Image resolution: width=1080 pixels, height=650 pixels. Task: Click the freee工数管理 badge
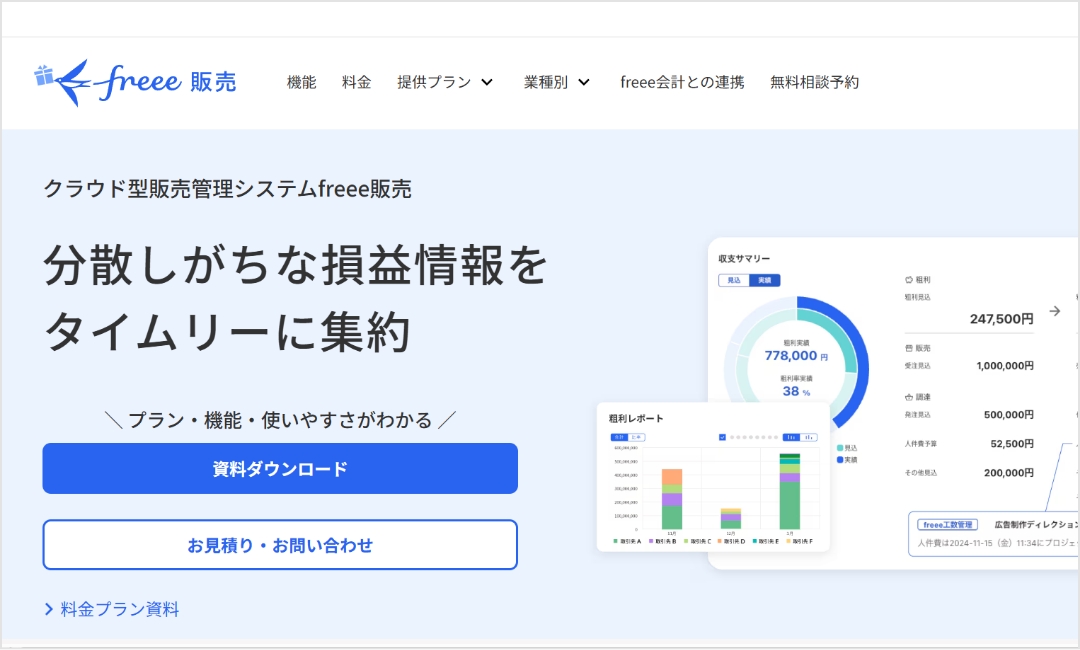coord(947,524)
